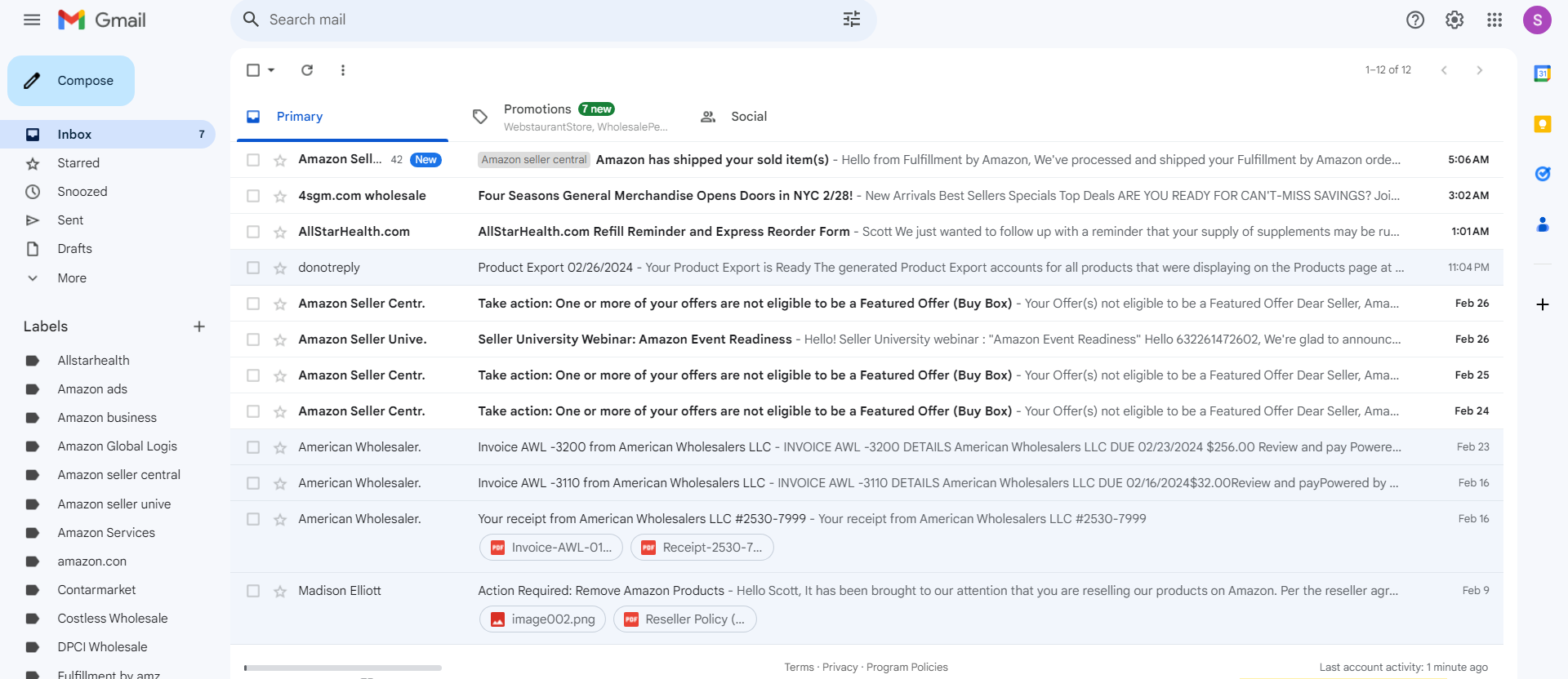Tick the select all checkbox
This screenshot has height=679, width=1568.
tap(253, 70)
